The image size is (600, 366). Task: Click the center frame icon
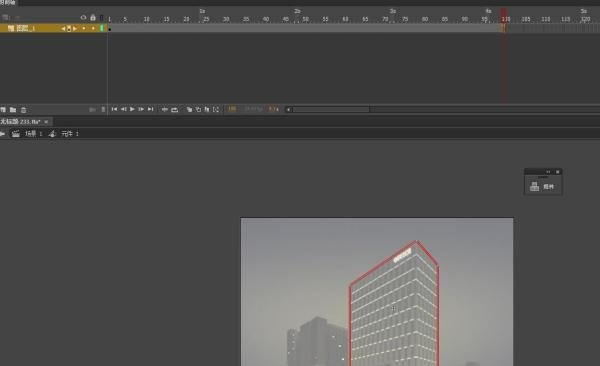pos(165,109)
